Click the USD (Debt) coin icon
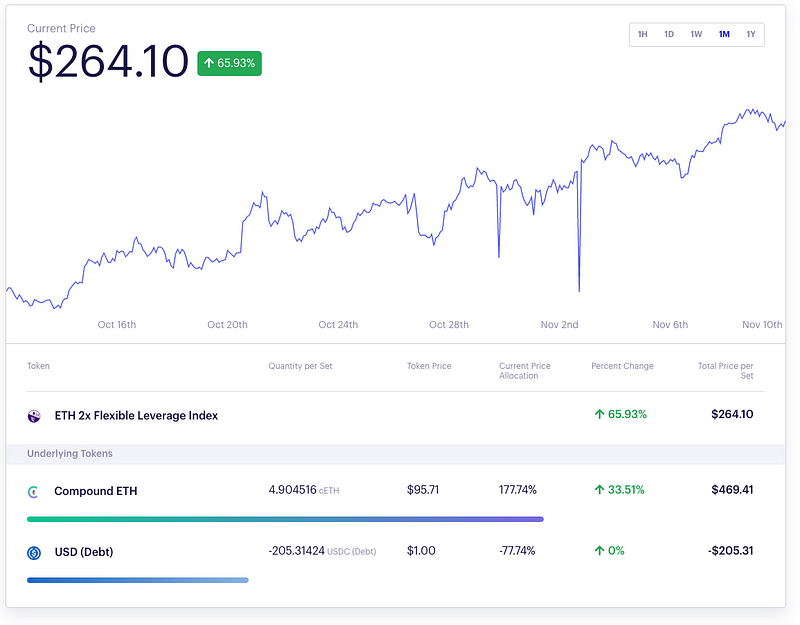The image size is (800, 625). [34, 552]
